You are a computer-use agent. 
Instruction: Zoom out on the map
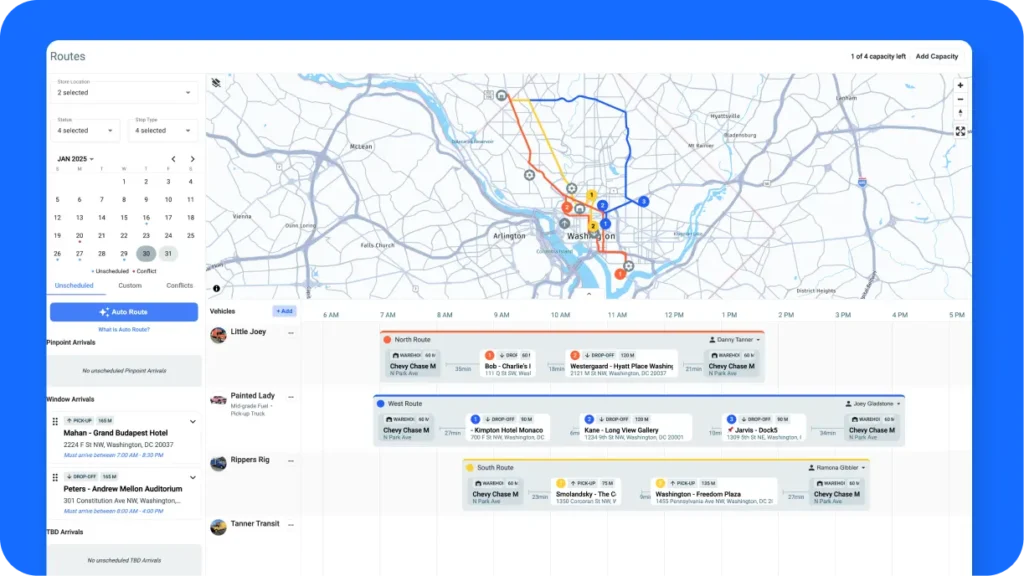coord(960,99)
